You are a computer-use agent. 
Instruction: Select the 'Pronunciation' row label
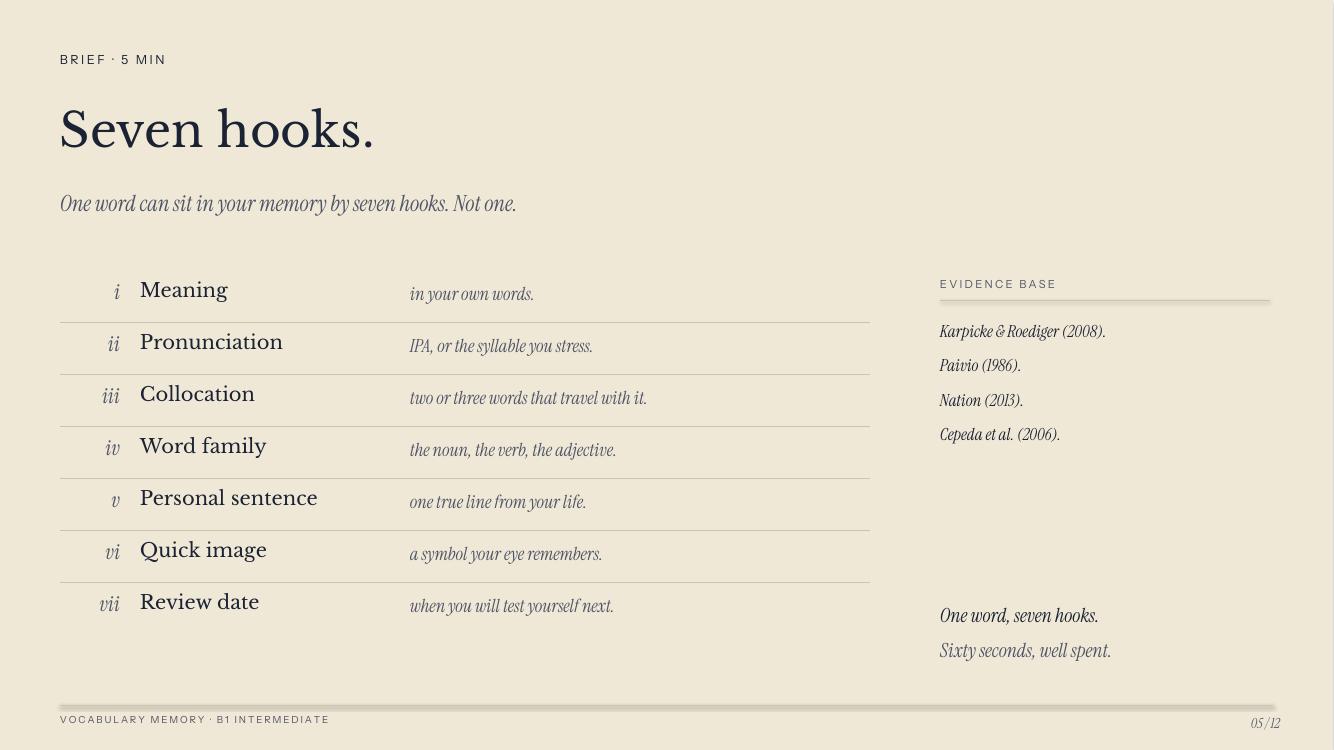pos(211,342)
